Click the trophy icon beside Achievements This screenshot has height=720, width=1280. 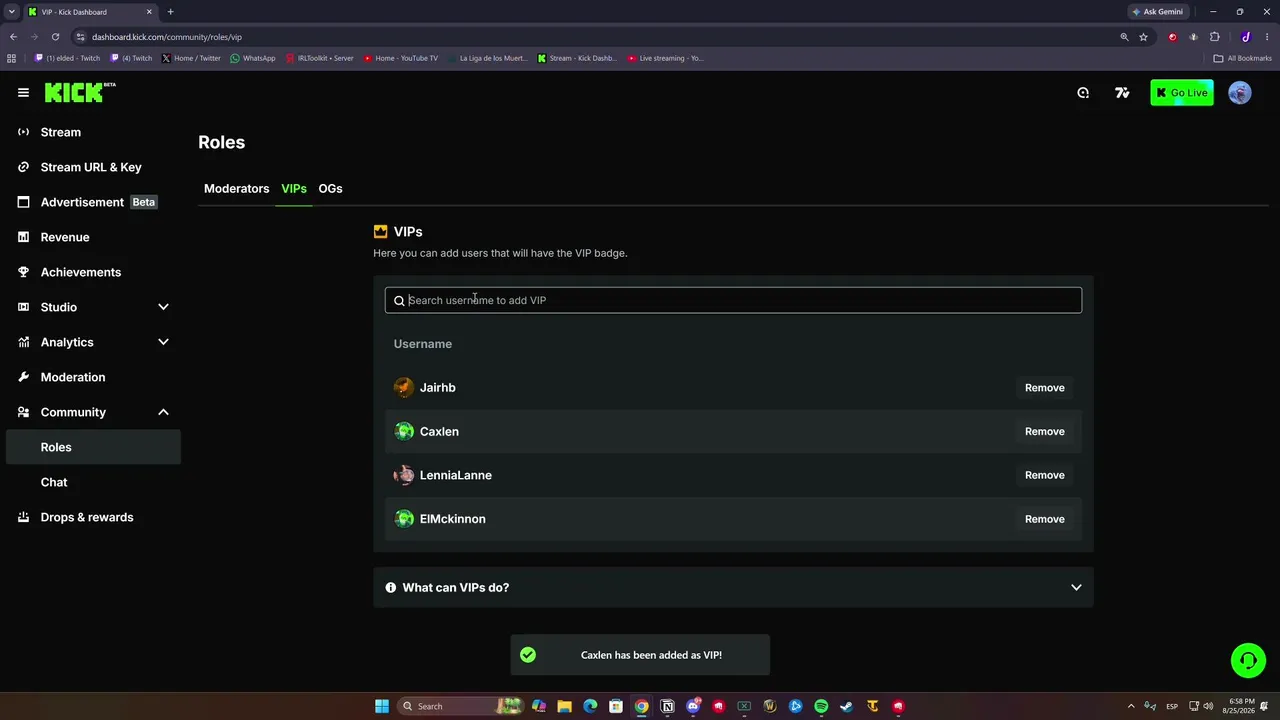pyautogui.click(x=24, y=272)
